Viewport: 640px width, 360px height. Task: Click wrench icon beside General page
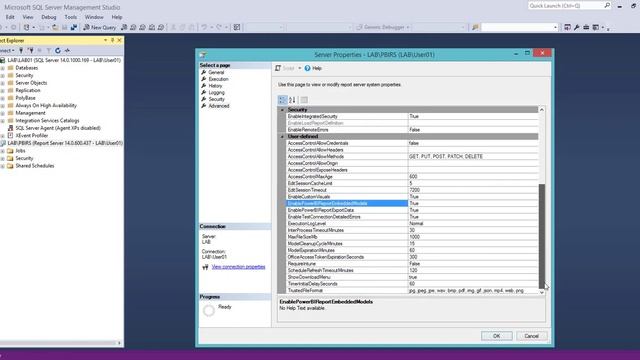[x=204, y=72]
